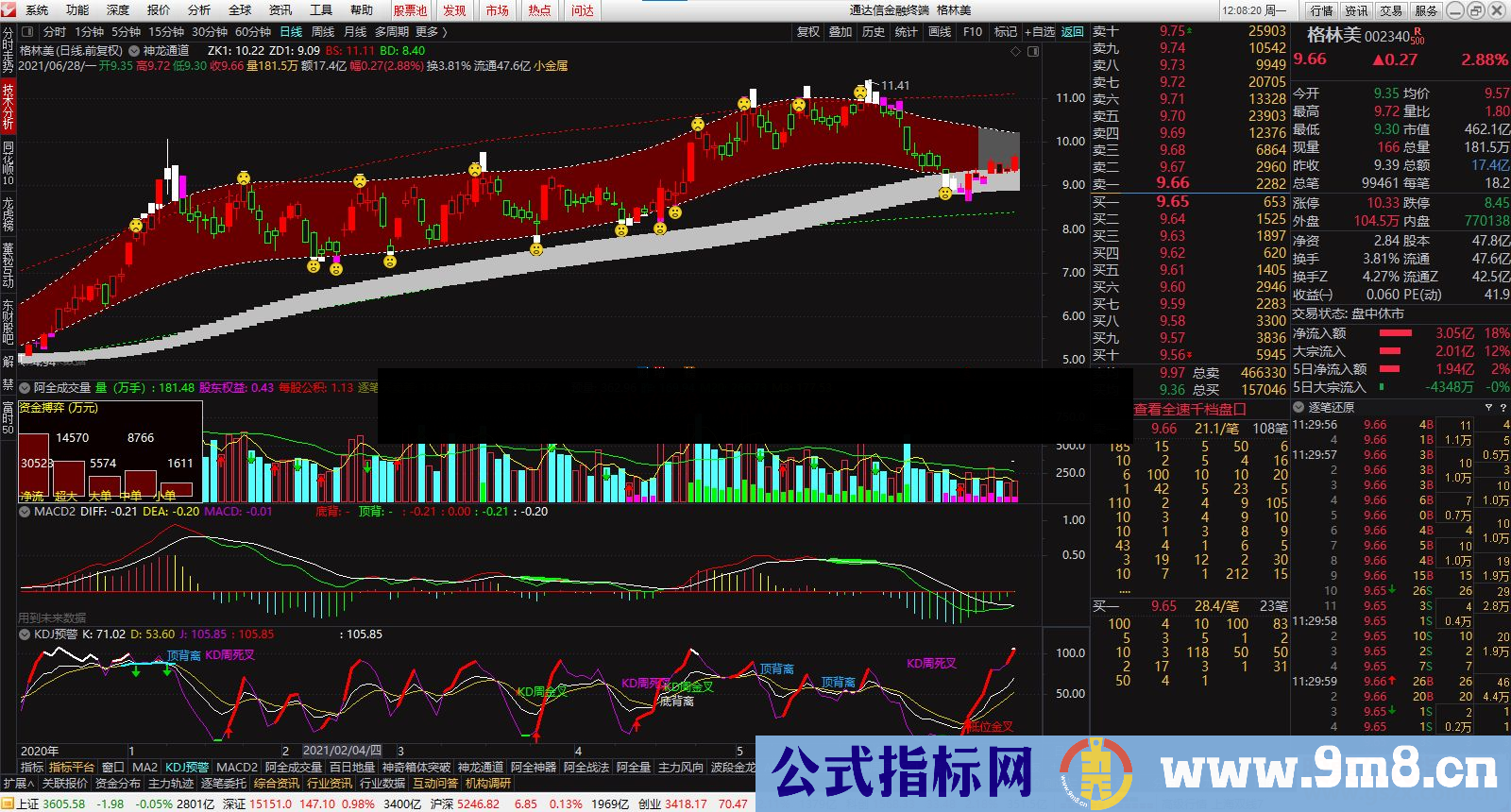Collapse the 阿全成交量 indicator panel arrow
Image resolution: width=1511 pixels, height=812 pixels.
(x=25, y=387)
